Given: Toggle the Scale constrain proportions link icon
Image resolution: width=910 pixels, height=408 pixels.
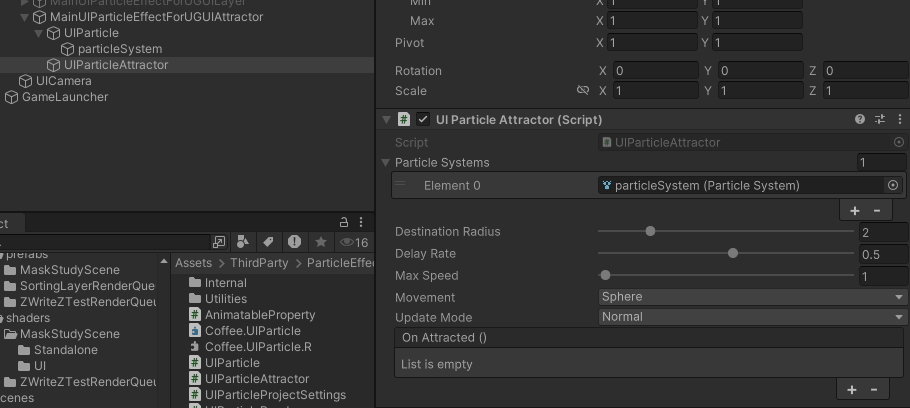Looking at the screenshot, I should click(x=583, y=90).
